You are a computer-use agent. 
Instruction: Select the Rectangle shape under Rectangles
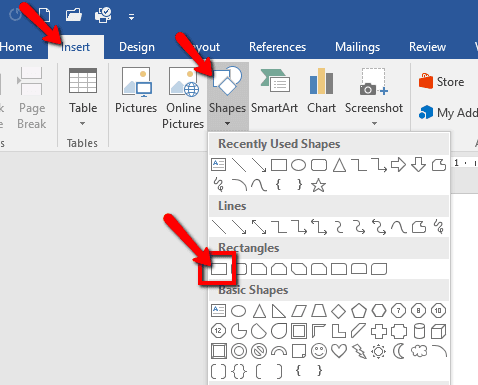point(219,269)
